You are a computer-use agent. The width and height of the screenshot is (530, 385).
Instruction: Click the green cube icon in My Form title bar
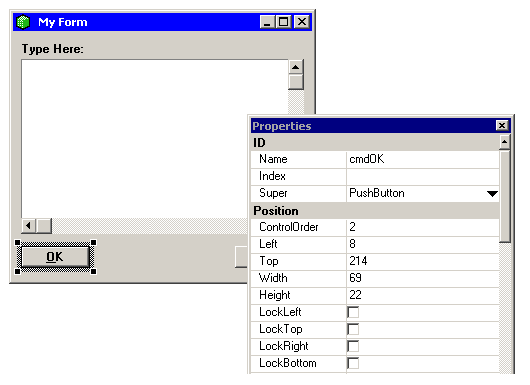tap(23, 22)
